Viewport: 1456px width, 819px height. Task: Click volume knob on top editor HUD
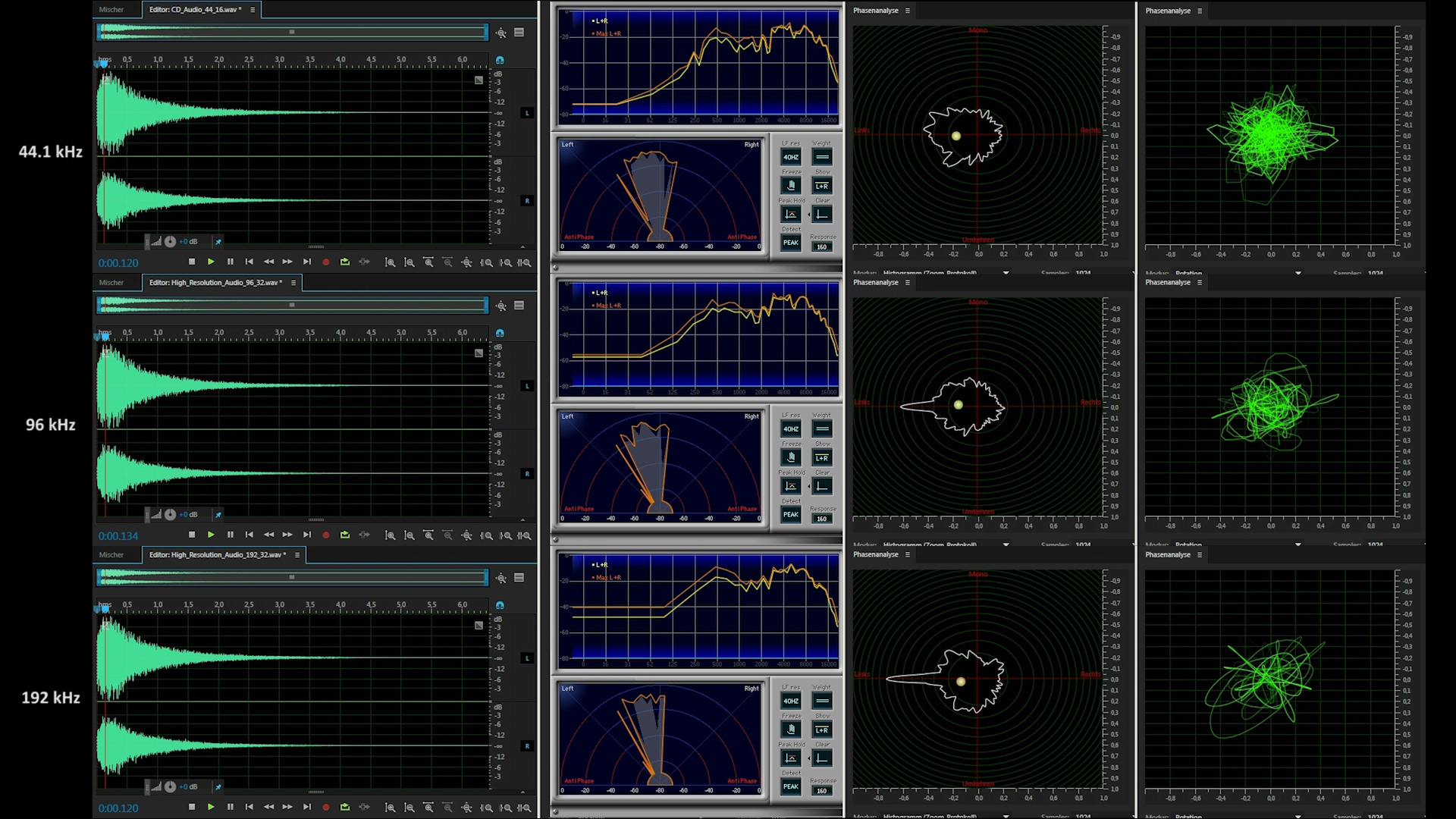click(171, 242)
